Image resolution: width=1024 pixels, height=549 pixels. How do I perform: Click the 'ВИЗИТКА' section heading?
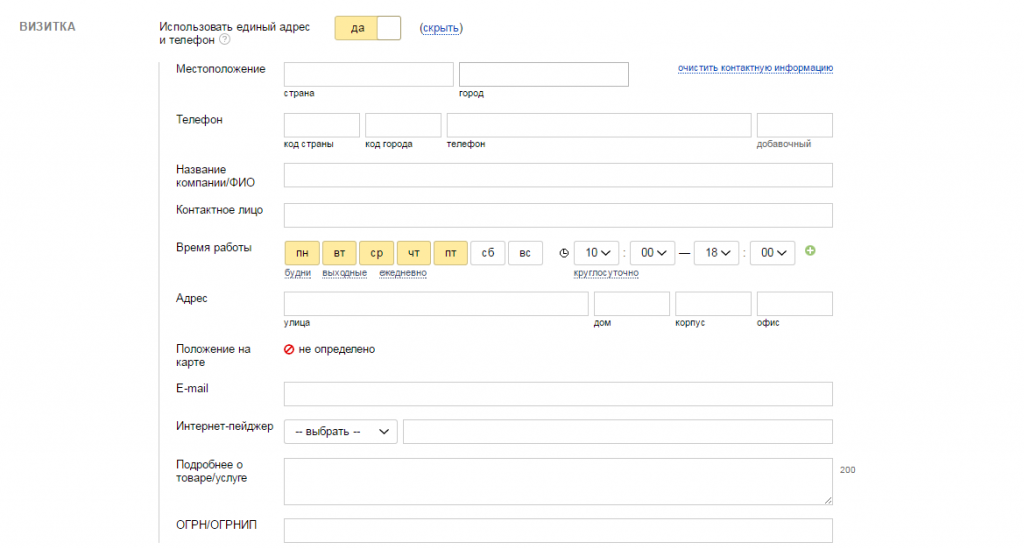point(47,27)
